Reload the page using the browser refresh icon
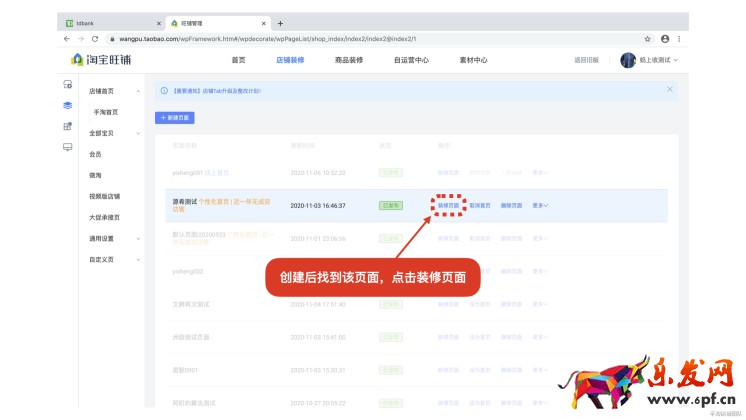The width and height of the screenshot is (746, 420). pos(94,38)
